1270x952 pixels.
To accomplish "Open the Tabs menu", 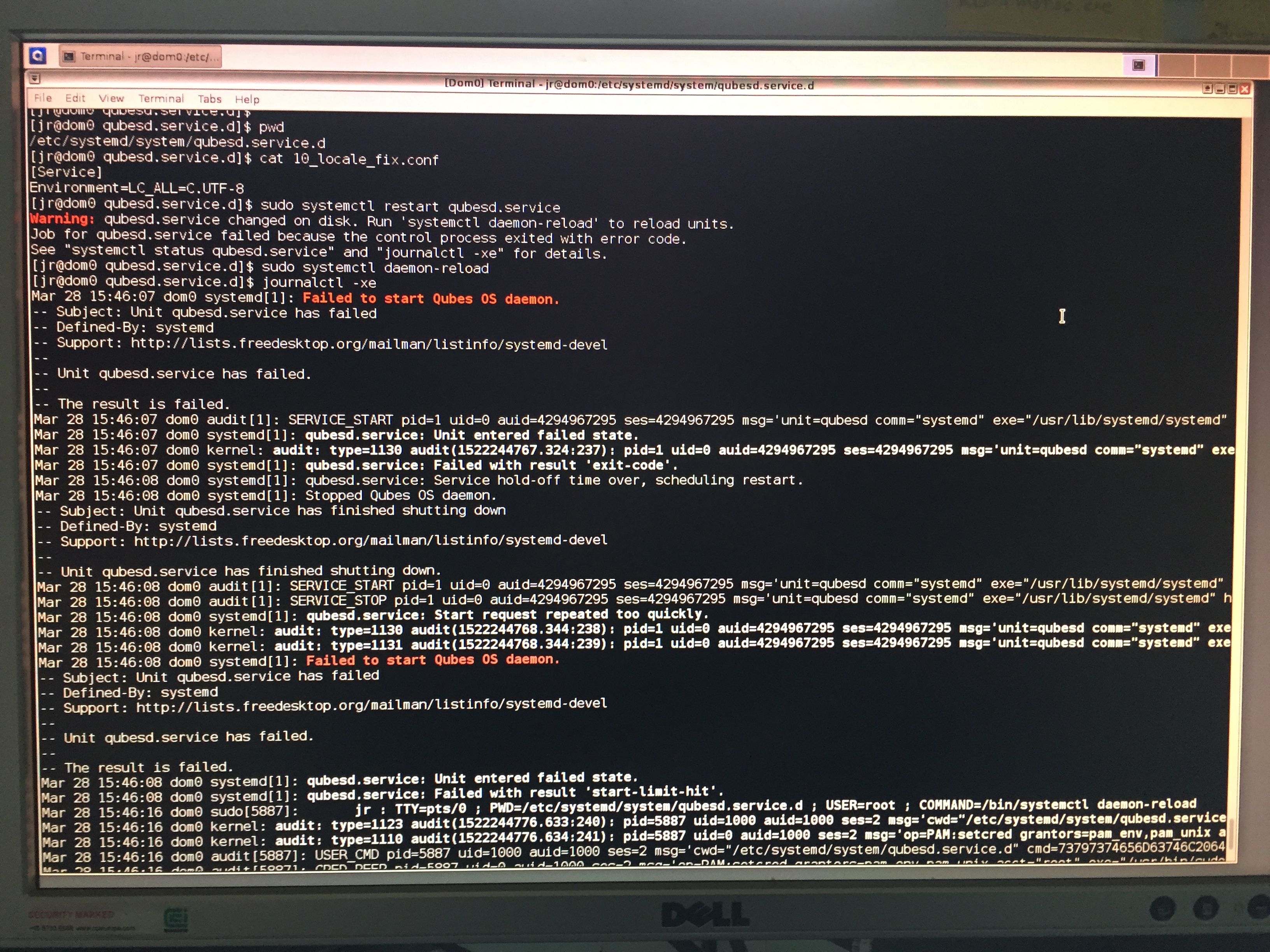I will [x=210, y=99].
